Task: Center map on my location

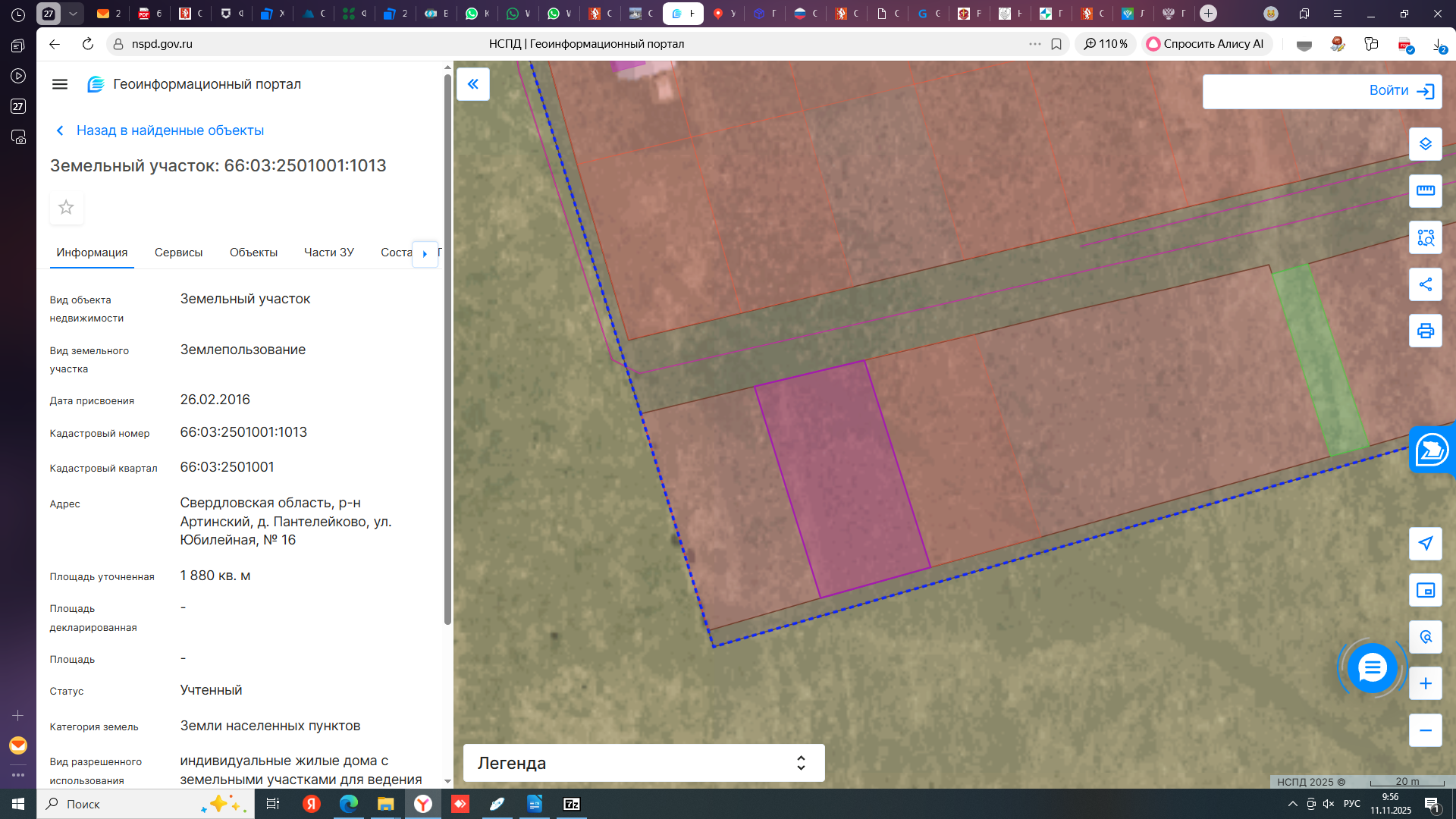Action: (x=1425, y=543)
